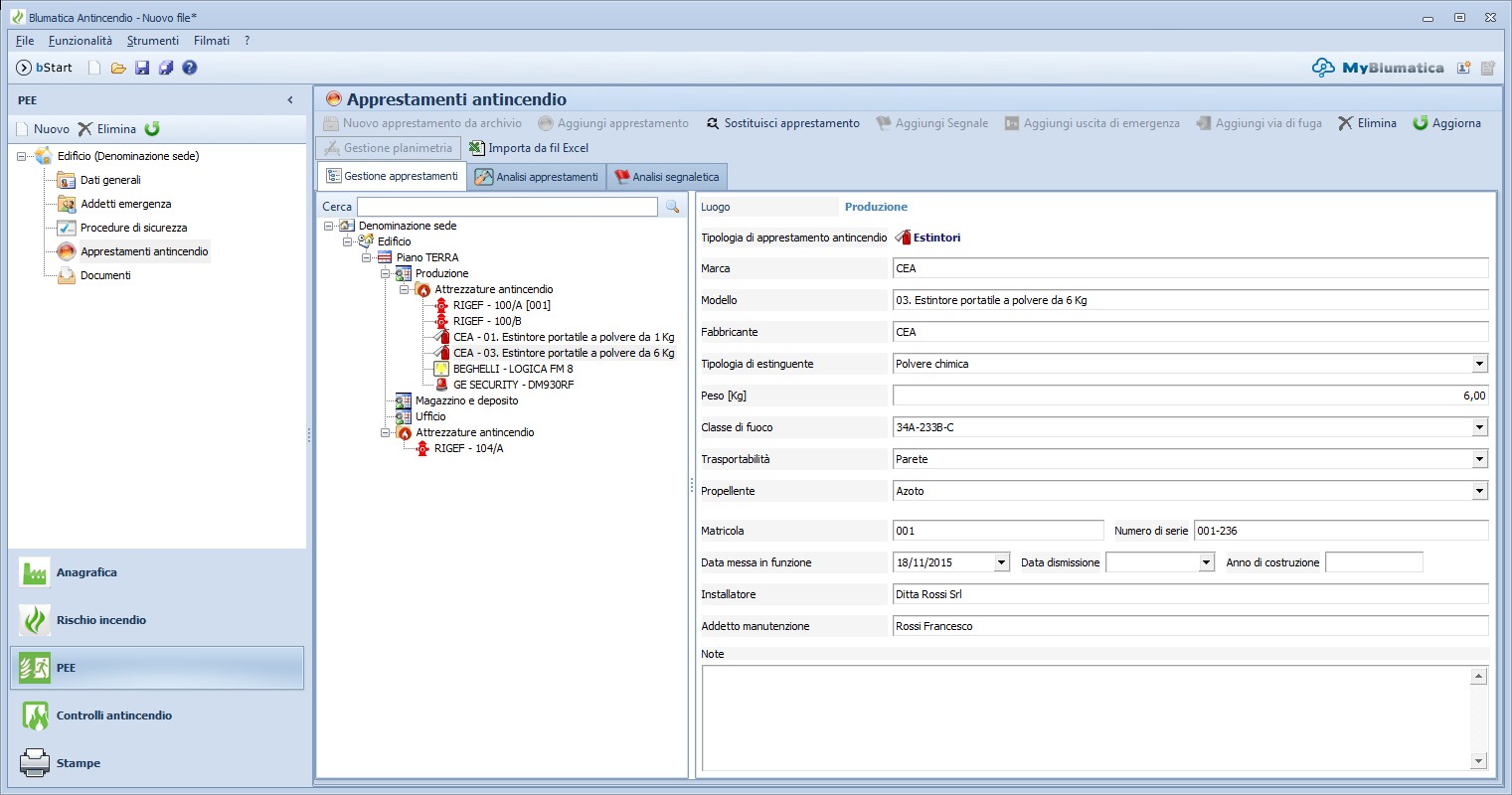Open the Trasportabilità dropdown
This screenshot has width=1512, height=795.
point(1479,459)
